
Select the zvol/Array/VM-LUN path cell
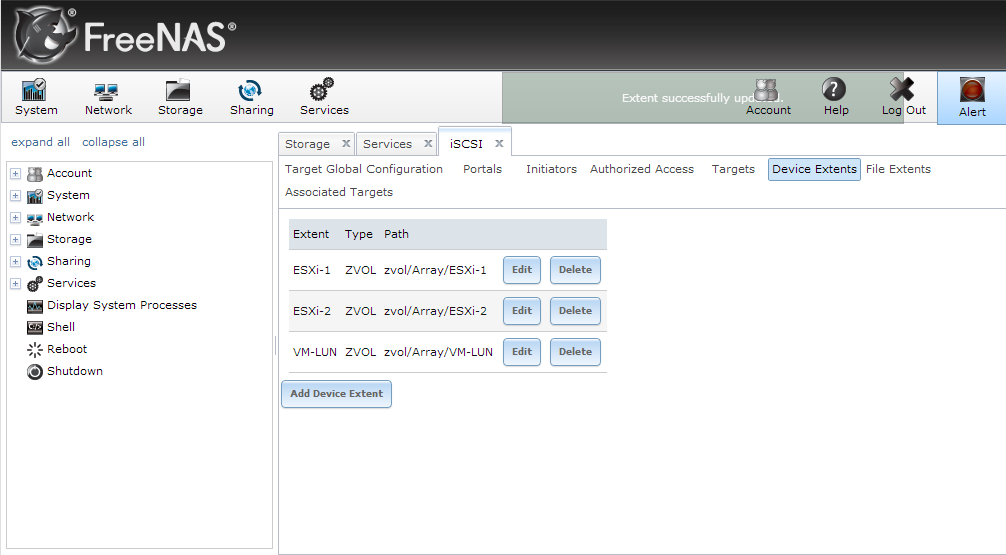click(x=438, y=352)
